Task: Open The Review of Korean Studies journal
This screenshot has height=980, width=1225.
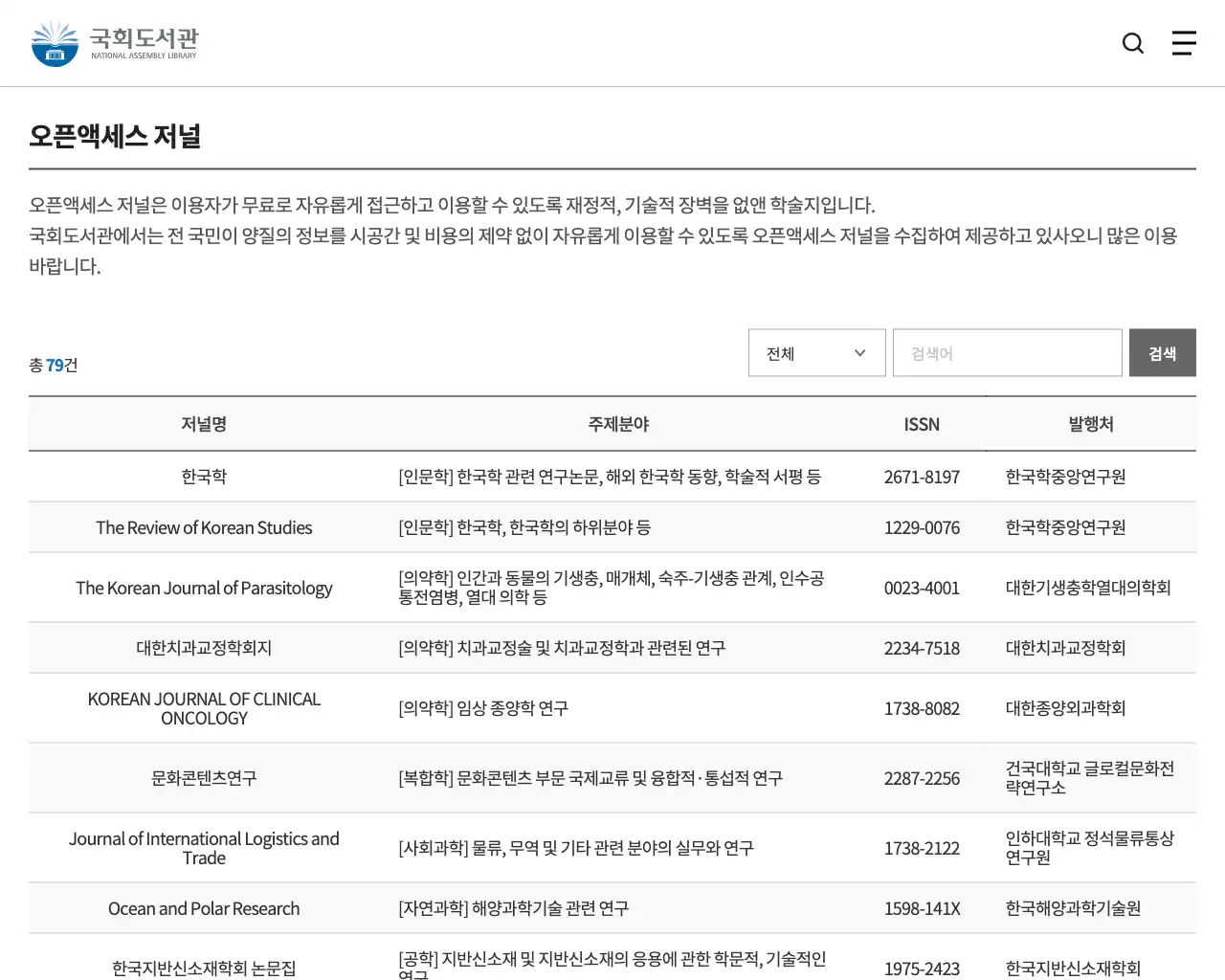Action: (x=204, y=526)
